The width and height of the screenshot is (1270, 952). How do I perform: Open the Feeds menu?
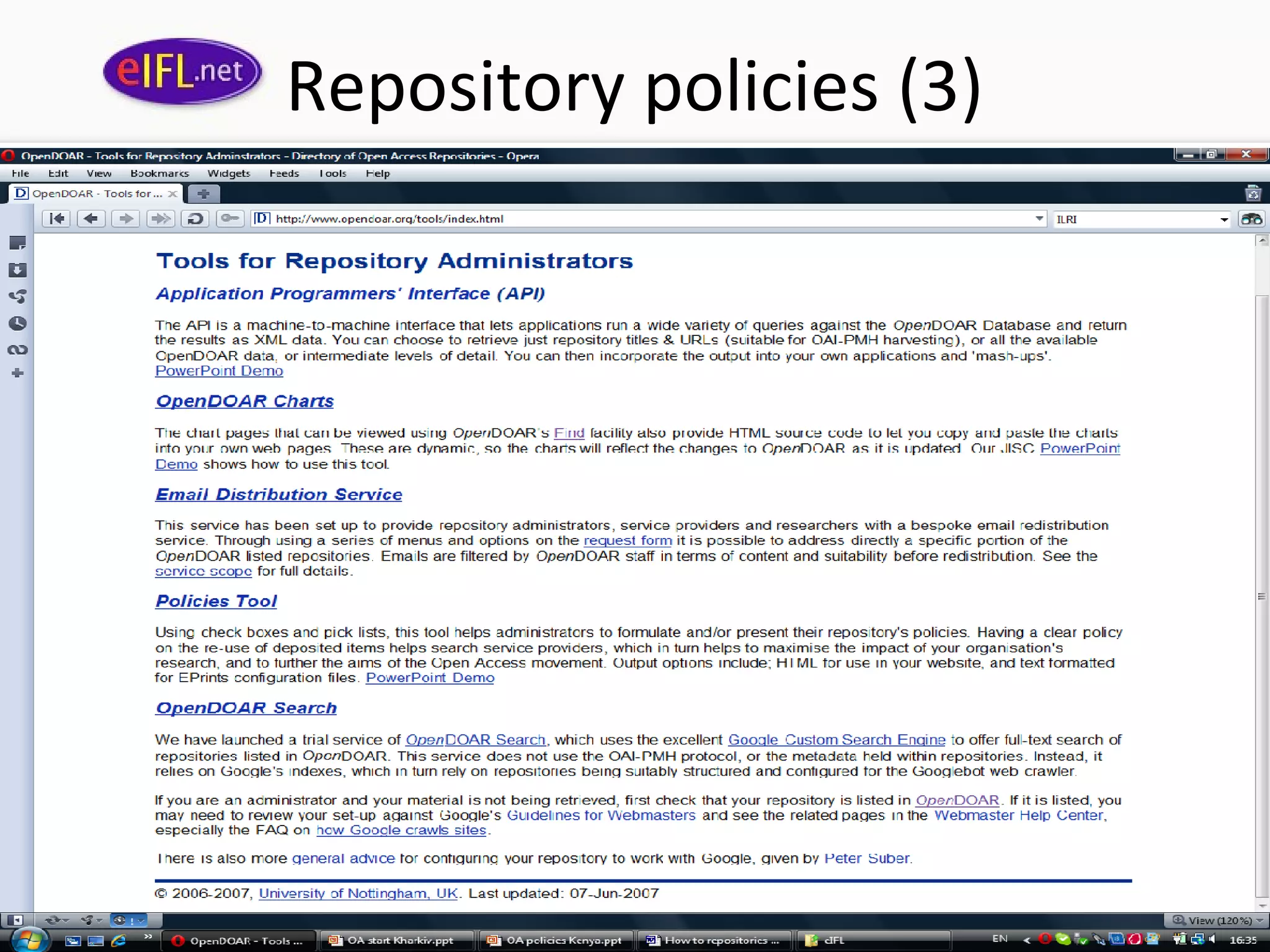coord(284,174)
